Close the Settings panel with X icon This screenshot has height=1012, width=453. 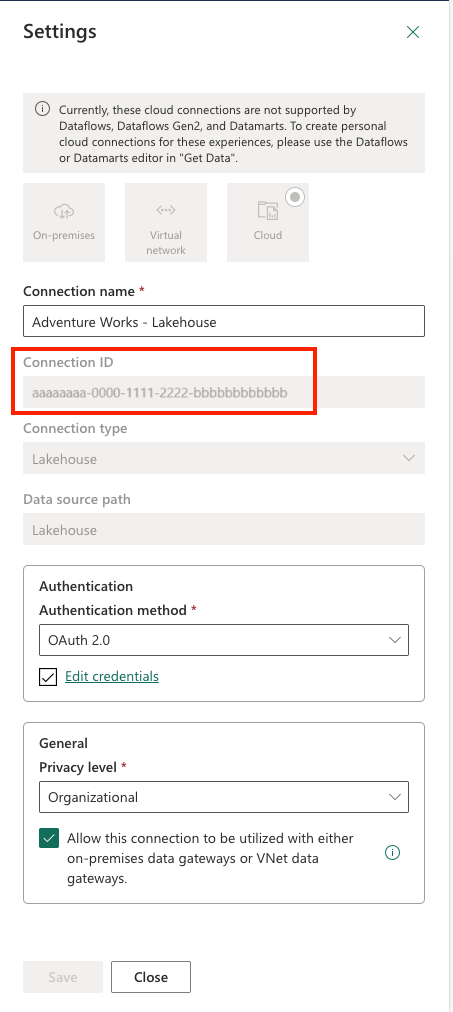413,32
